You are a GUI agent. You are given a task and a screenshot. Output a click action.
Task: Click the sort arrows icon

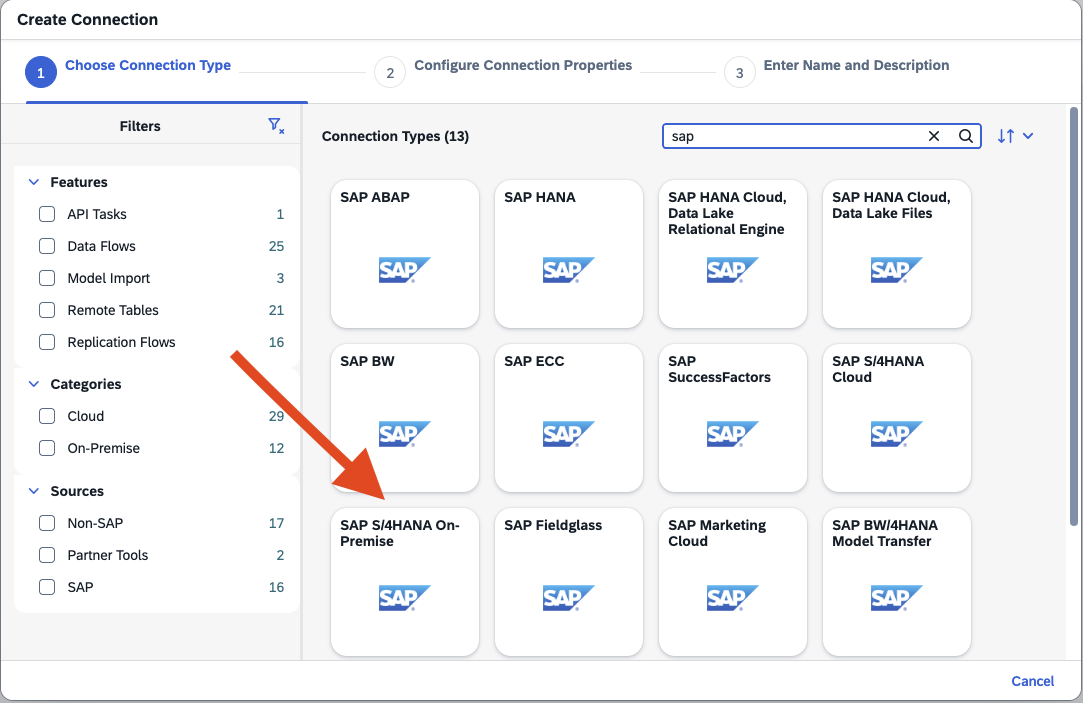coord(1006,136)
